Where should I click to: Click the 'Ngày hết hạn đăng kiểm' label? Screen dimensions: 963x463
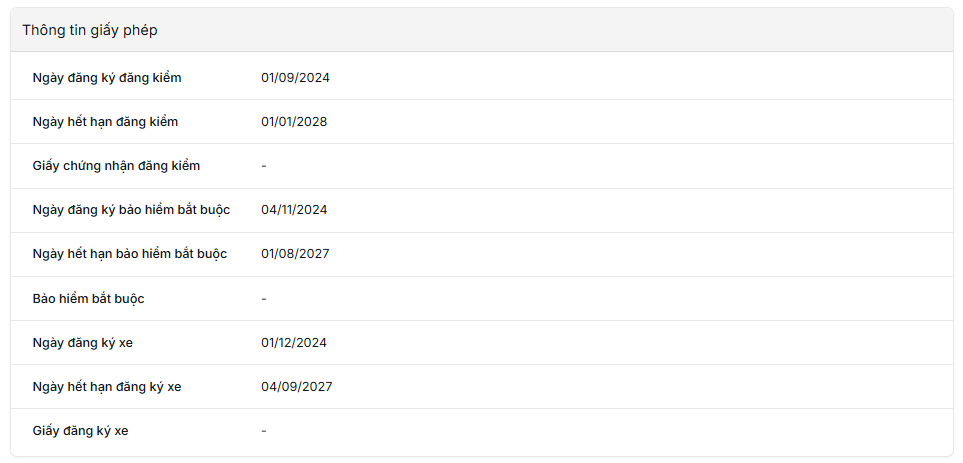pos(105,122)
